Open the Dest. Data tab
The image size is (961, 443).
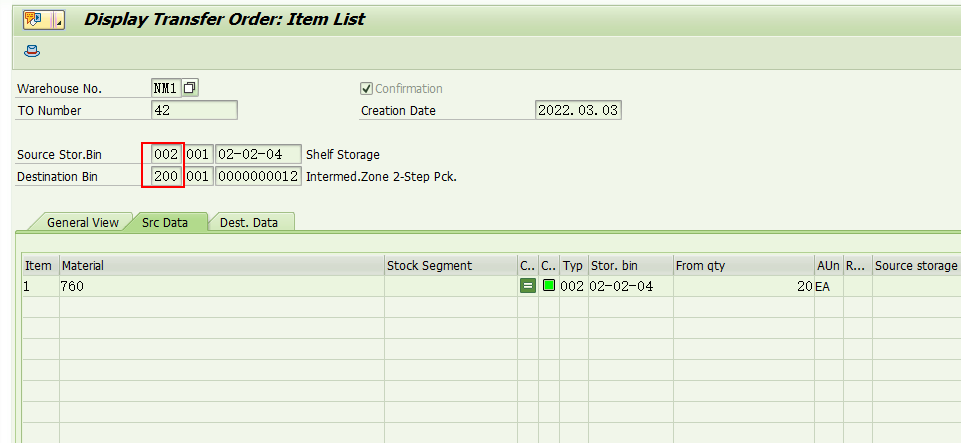(x=250, y=222)
